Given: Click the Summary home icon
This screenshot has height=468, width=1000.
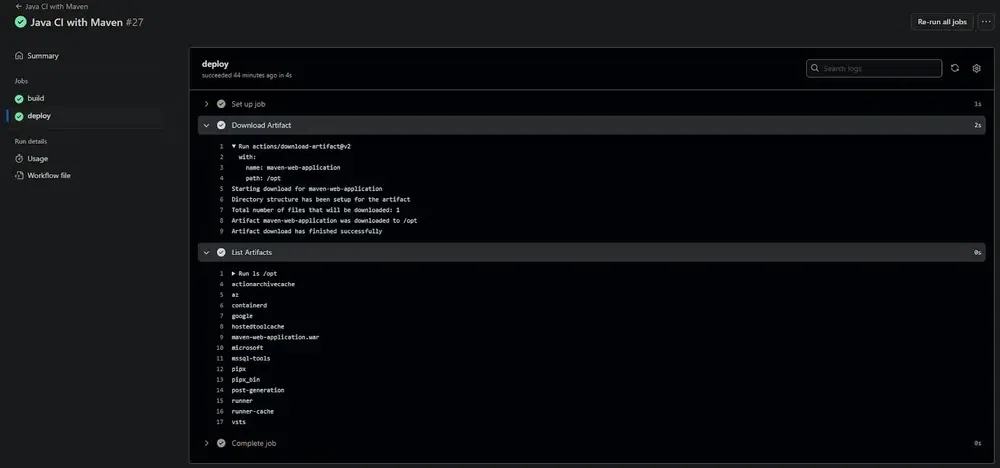Looking at the screenshot, I should pos(19,56).
